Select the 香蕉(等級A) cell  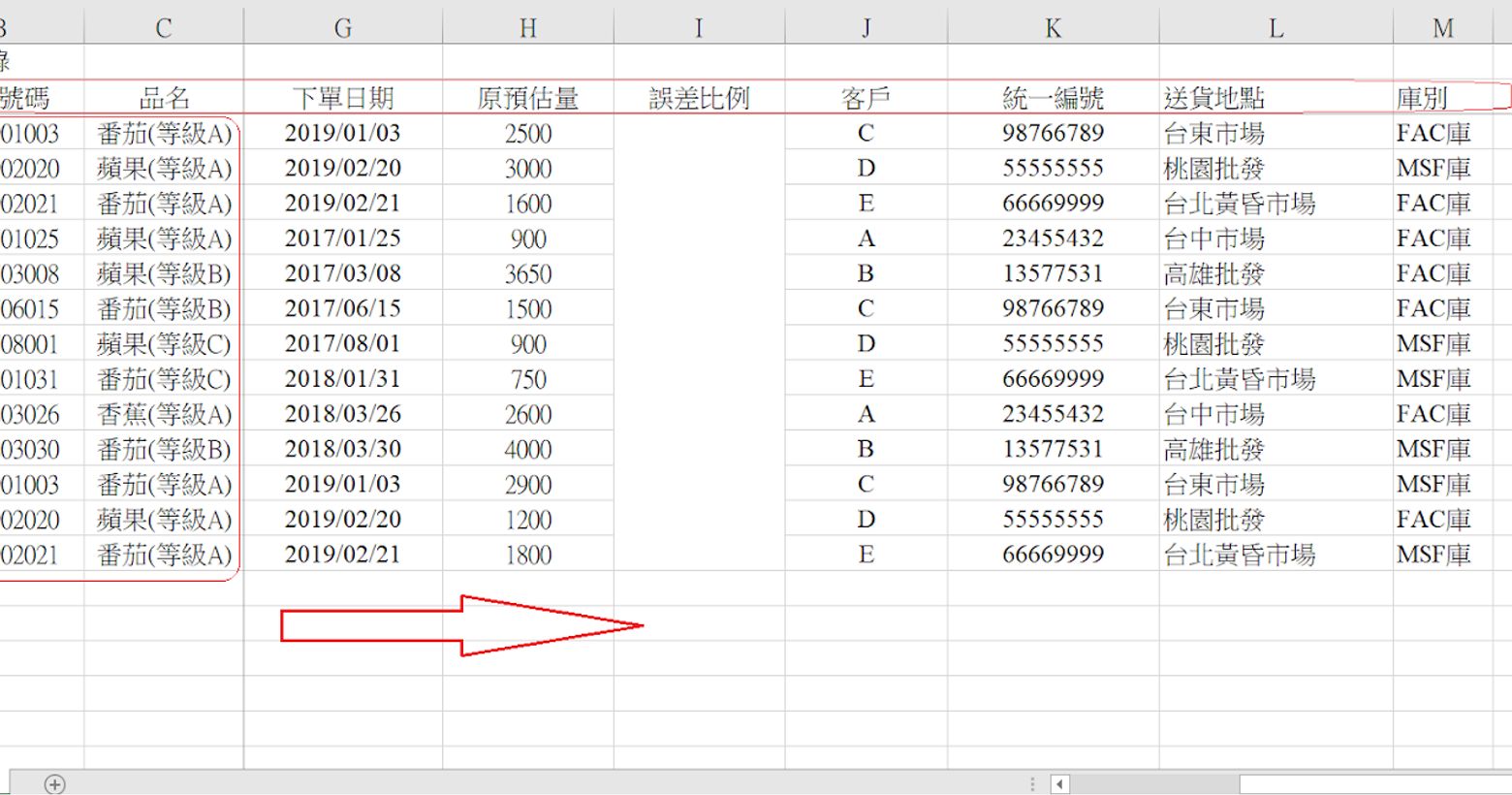tap(164, 414)
